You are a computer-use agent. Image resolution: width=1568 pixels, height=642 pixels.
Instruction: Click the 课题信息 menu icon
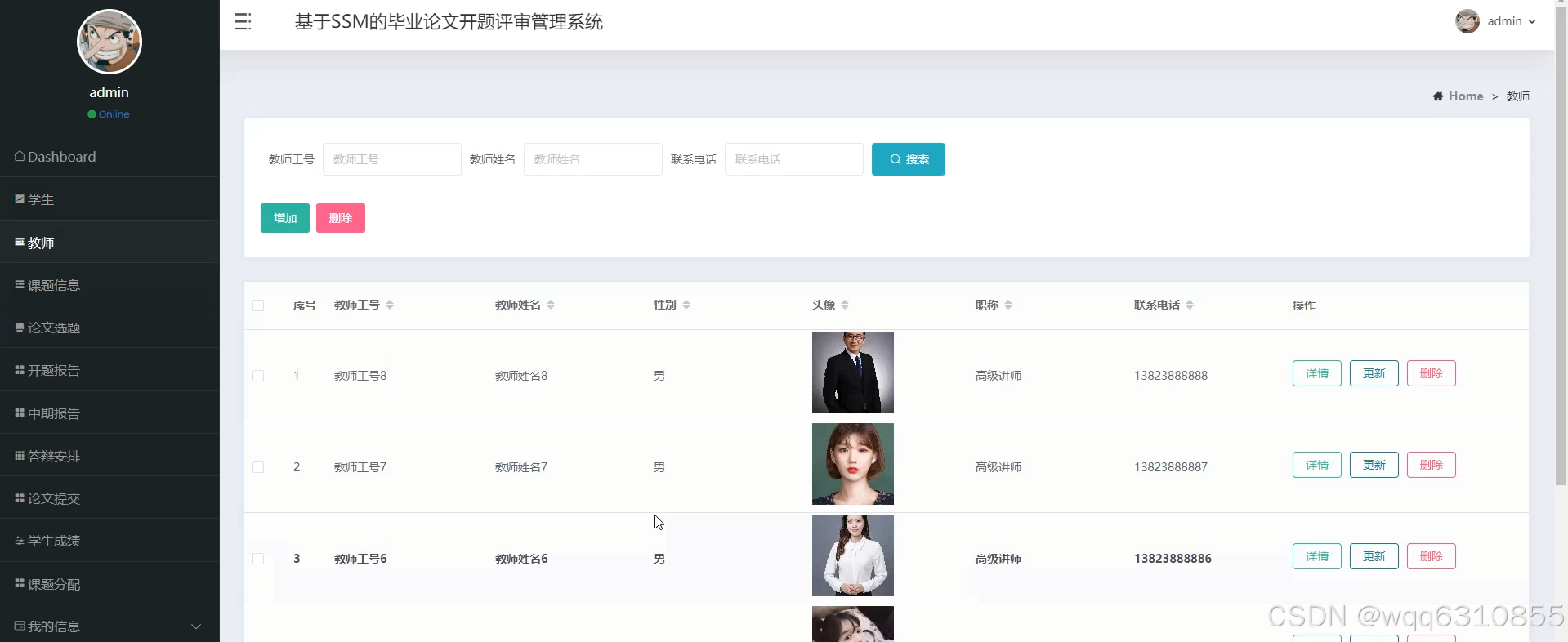[x=20, y=284]
